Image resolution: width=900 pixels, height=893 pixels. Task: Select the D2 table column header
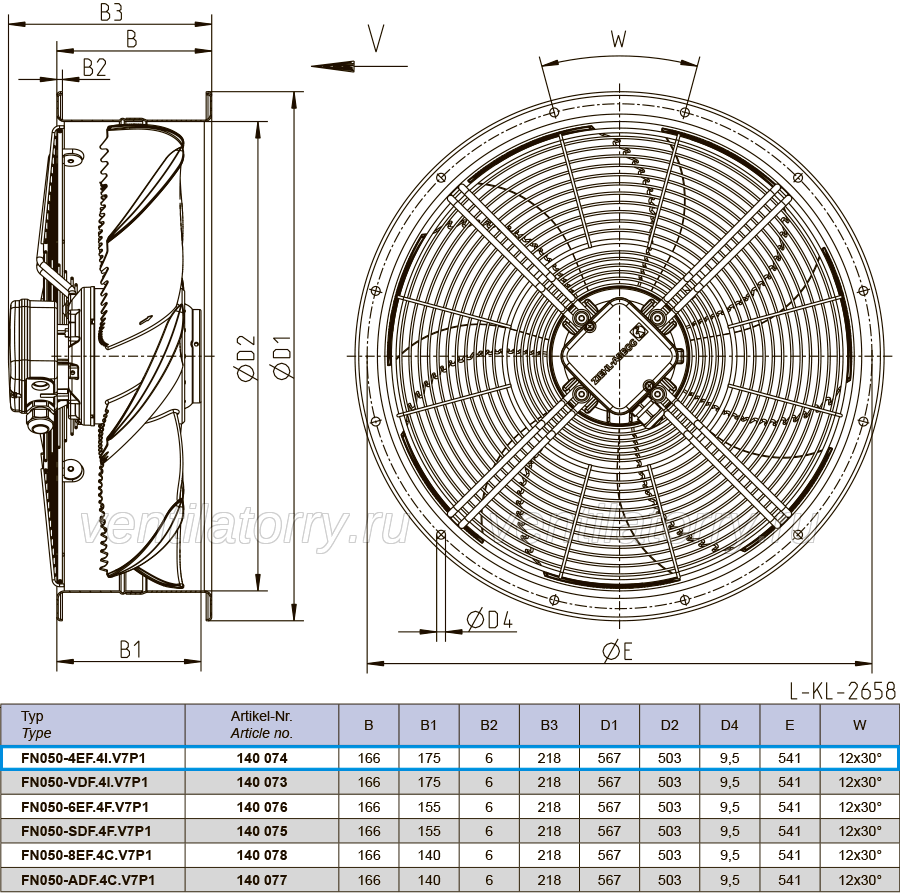coord(669,725)
